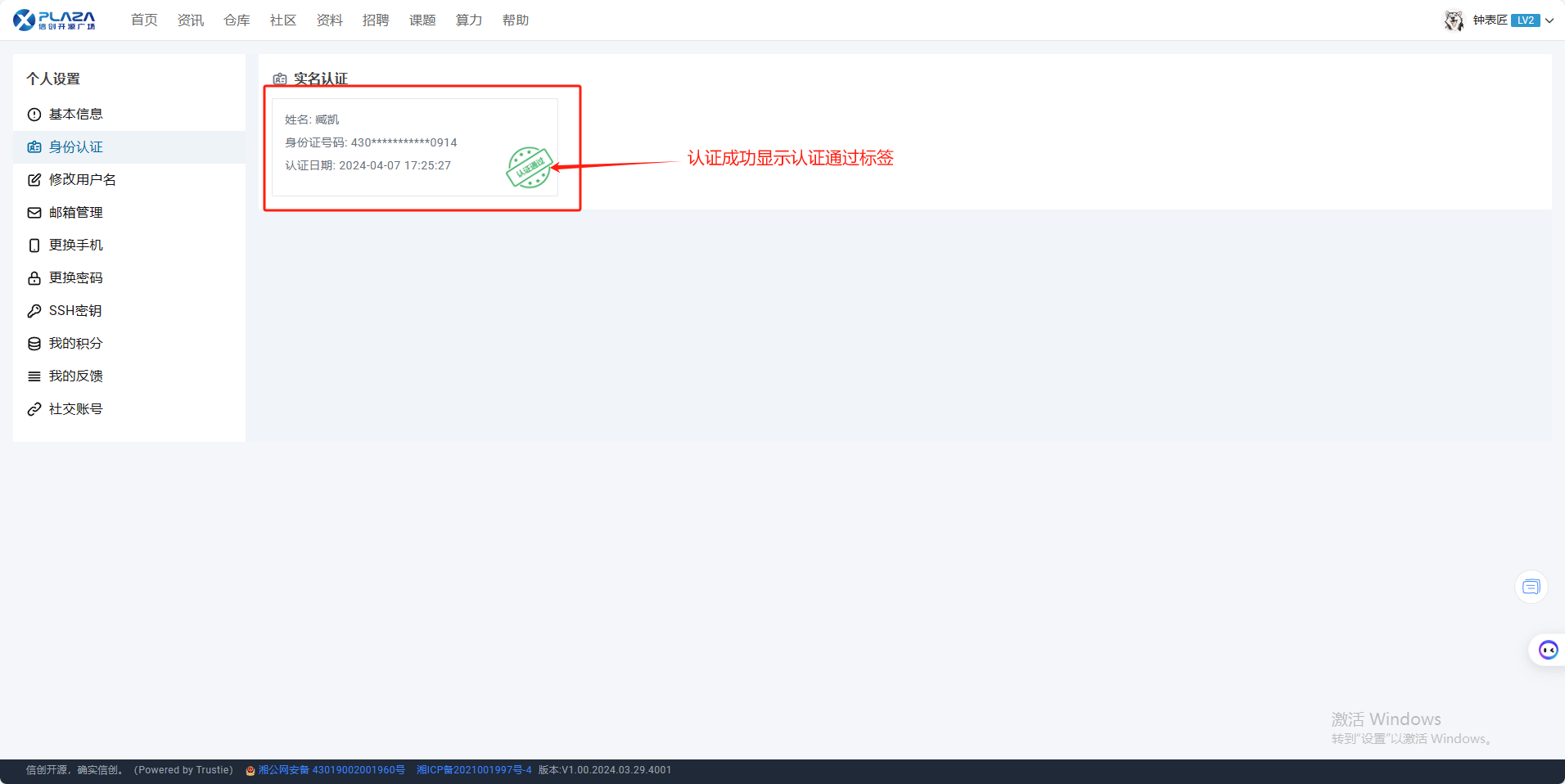
Task: Expand the user account dropdown arrow
Action: pyautogui.click(x=1549, y=20)
